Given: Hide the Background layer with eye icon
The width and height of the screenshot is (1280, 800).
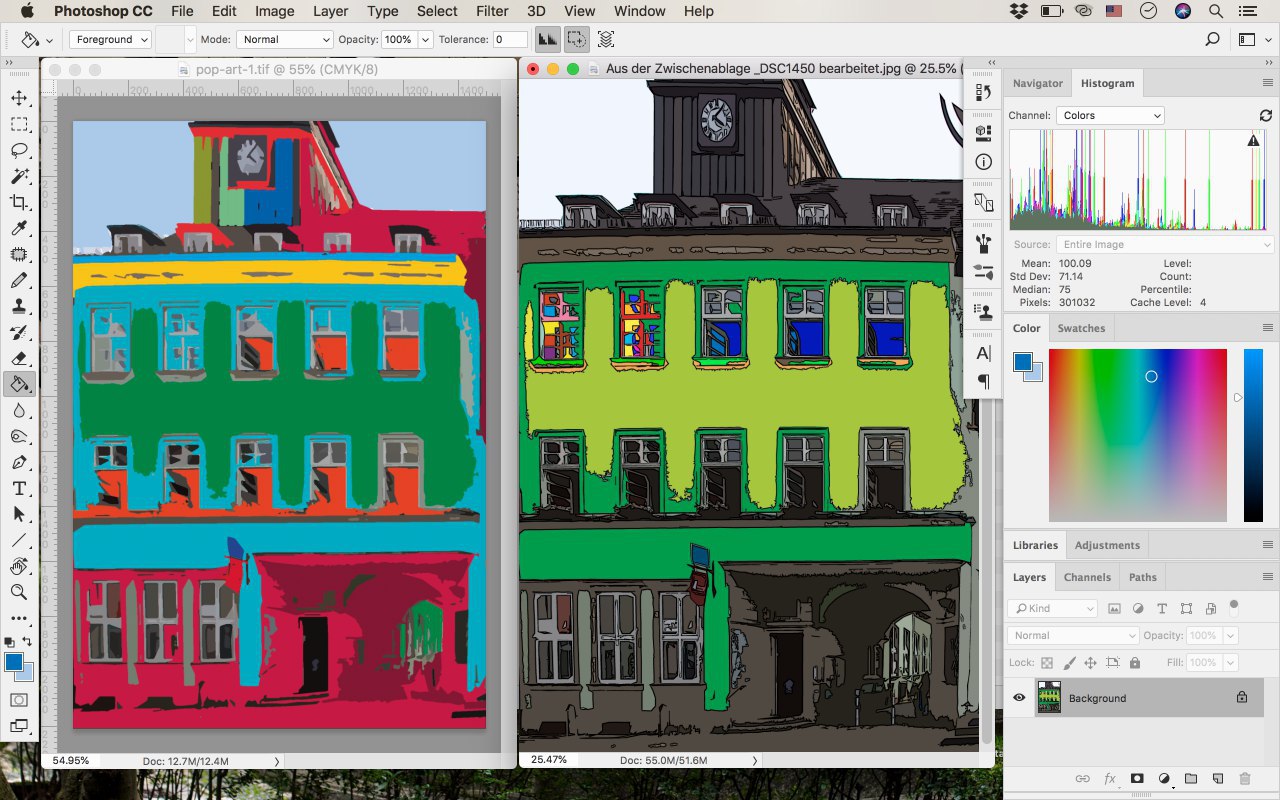Looking at the screenshot, I should [1019, 698].
